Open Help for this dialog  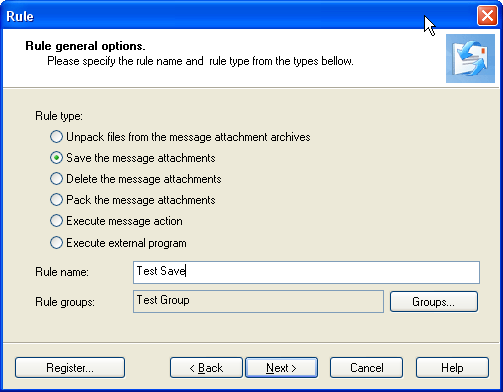(x=452, y=368)
